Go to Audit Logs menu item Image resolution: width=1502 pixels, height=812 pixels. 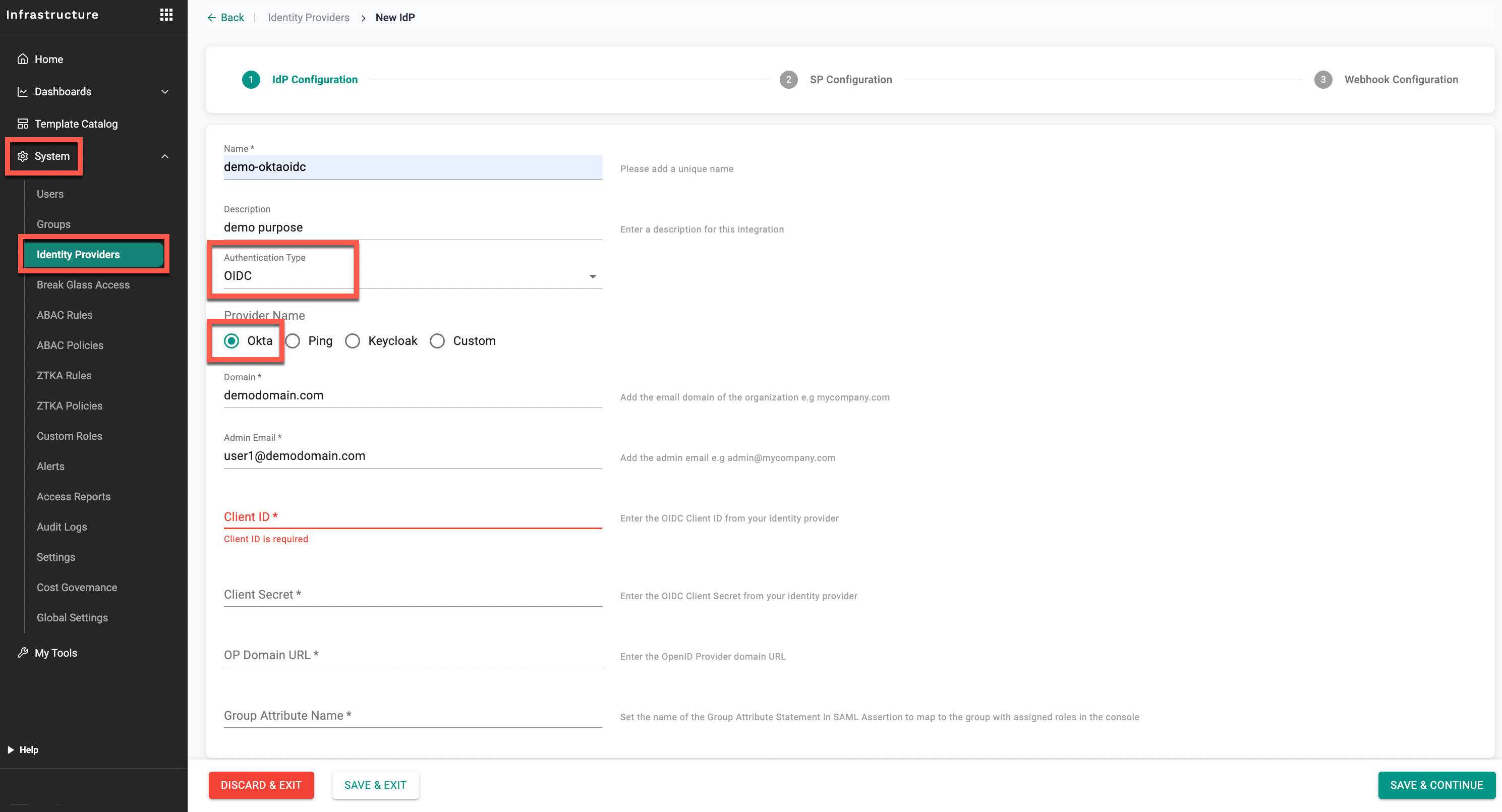point(62,527)
